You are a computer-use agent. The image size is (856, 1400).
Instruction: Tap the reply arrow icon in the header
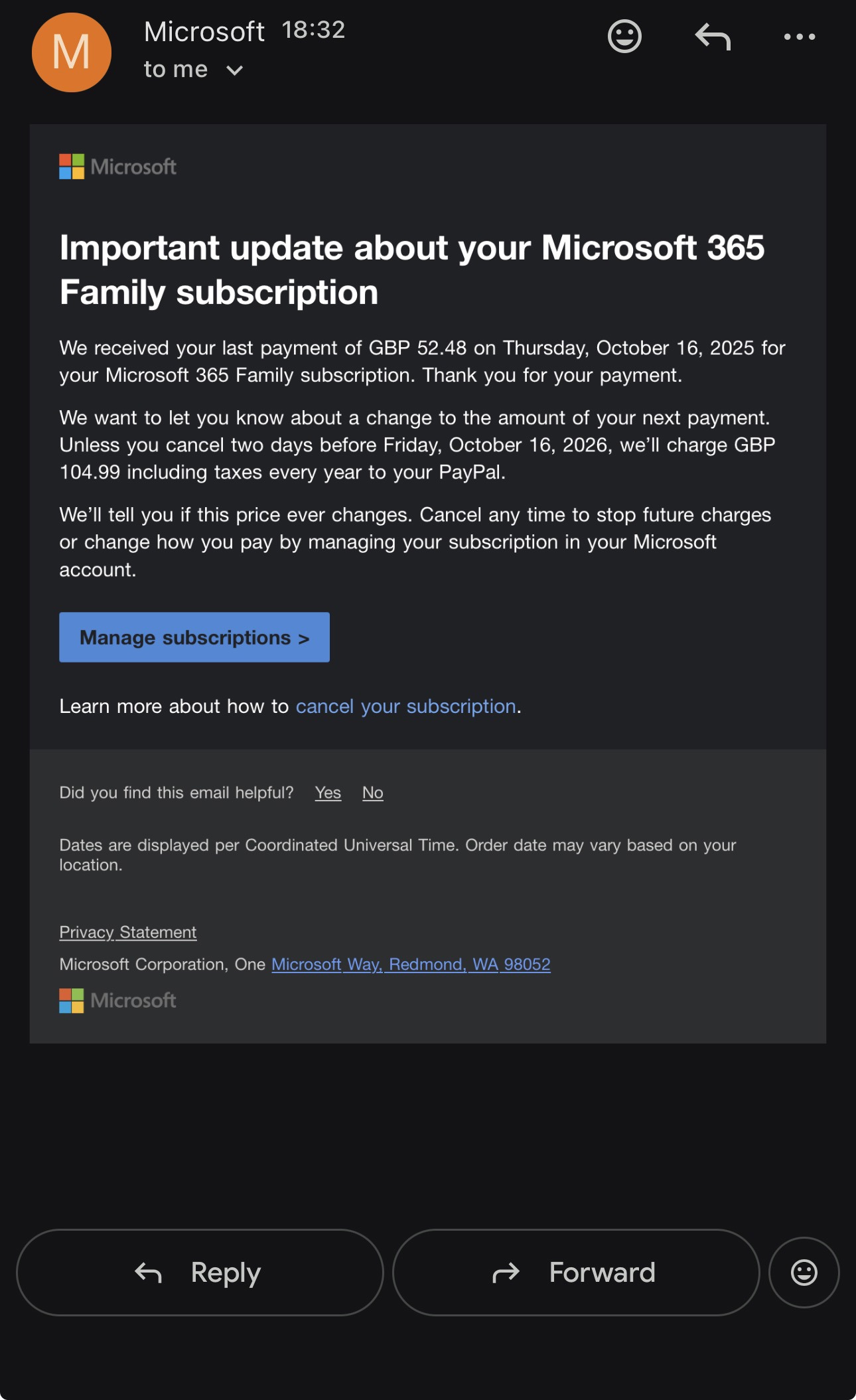pos(713,37)
